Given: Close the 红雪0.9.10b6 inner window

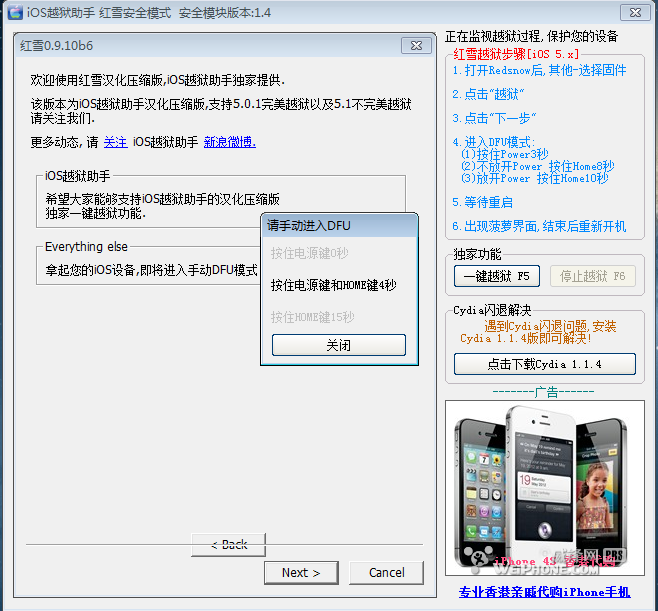Looking at the screenshot, I should (416, 45).
